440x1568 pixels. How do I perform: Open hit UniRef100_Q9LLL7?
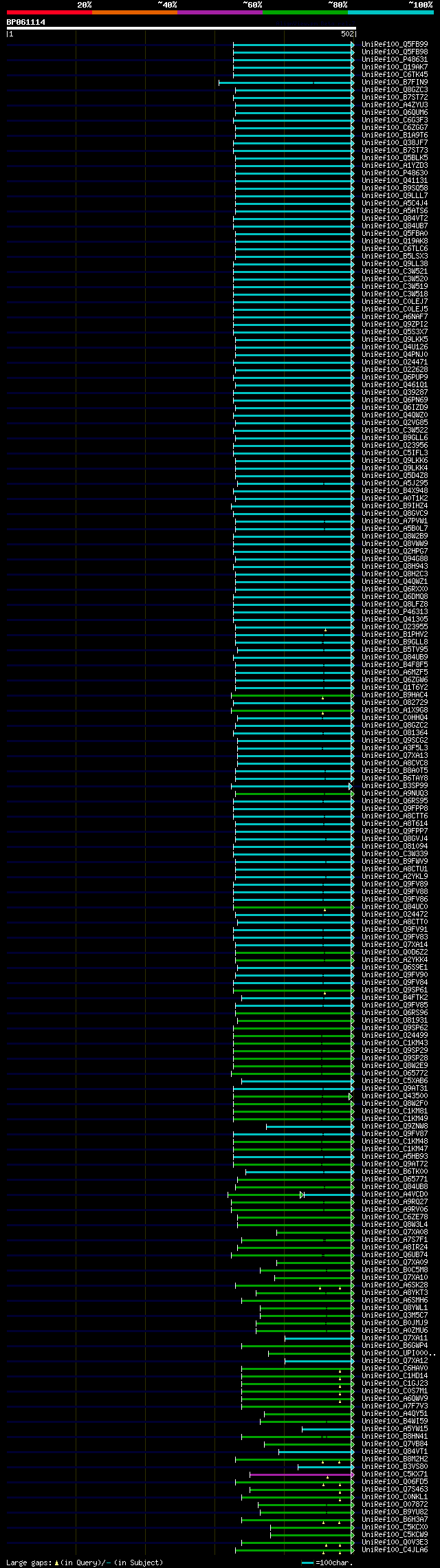point(395,195)
